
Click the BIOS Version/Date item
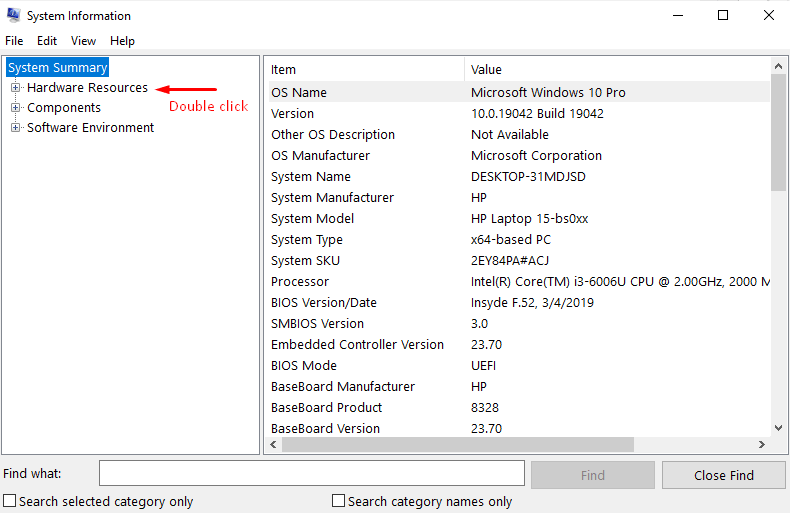coord(323,303)
